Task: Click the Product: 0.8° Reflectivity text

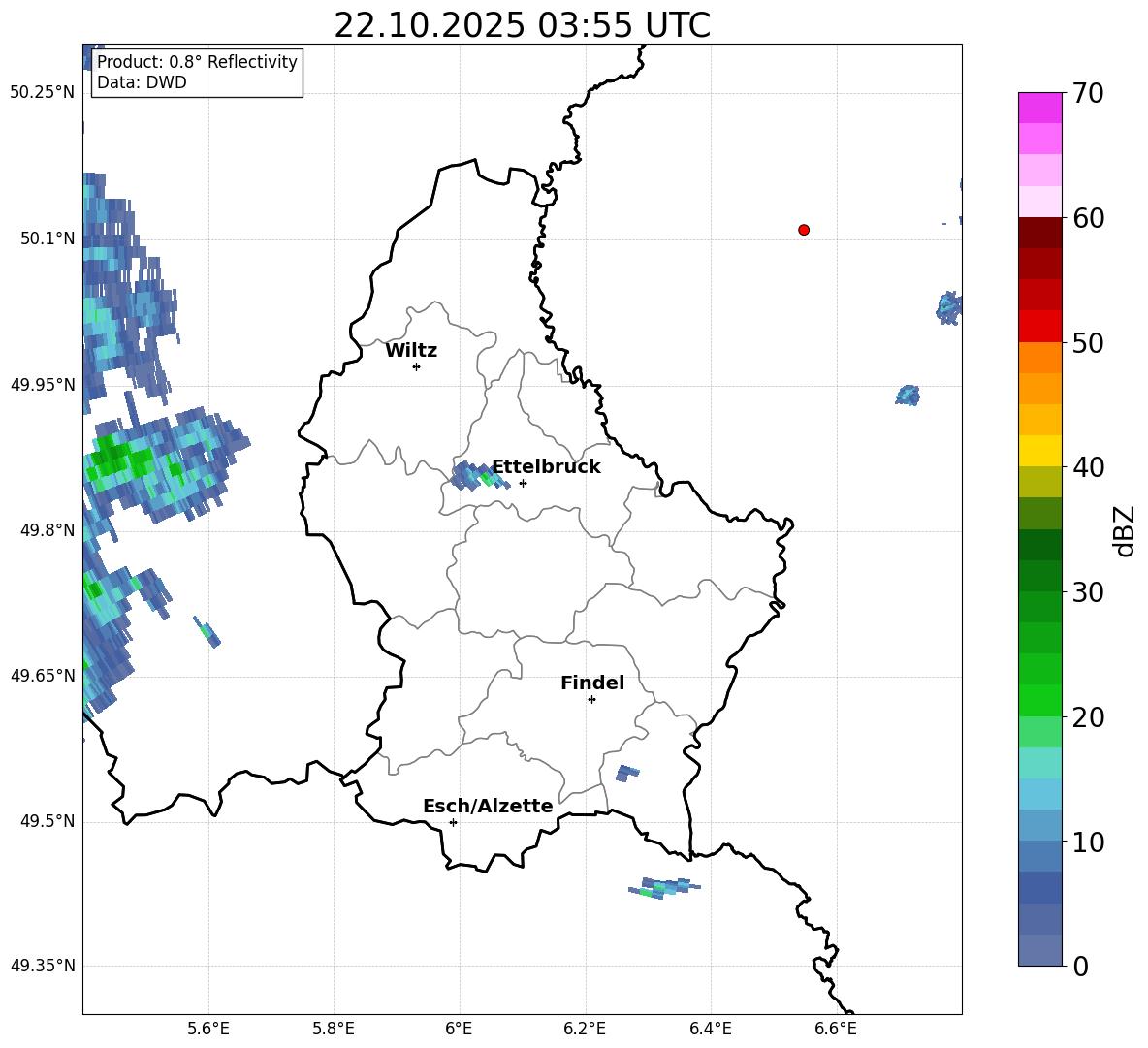Action: [x=197, y=61]
